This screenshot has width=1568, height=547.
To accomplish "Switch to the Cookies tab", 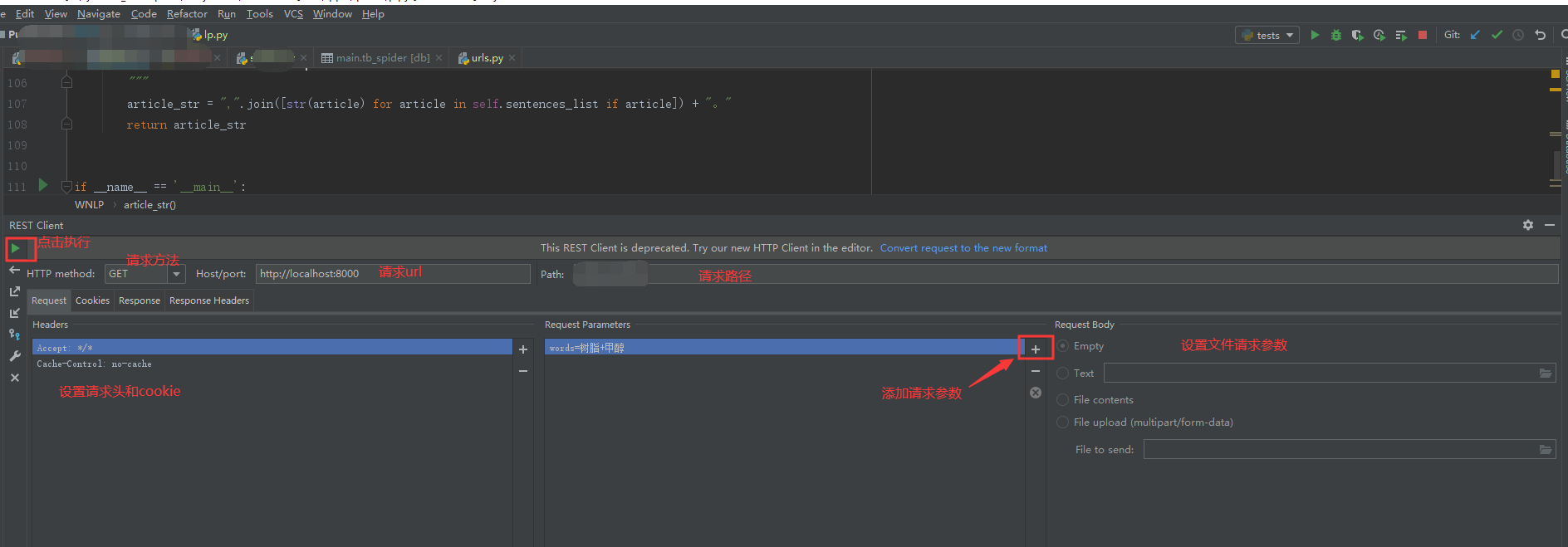I will (x=92, y=300).
